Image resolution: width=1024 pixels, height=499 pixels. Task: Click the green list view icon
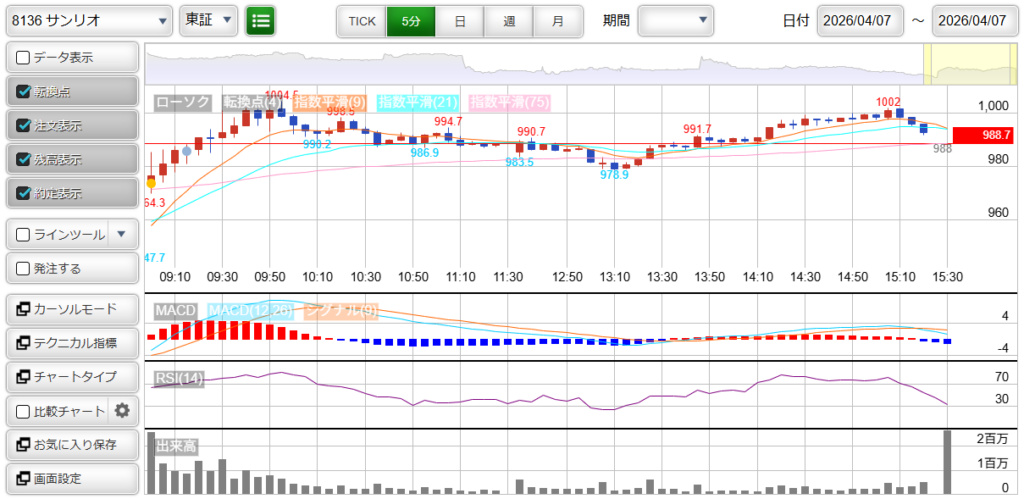click(261, 21)
